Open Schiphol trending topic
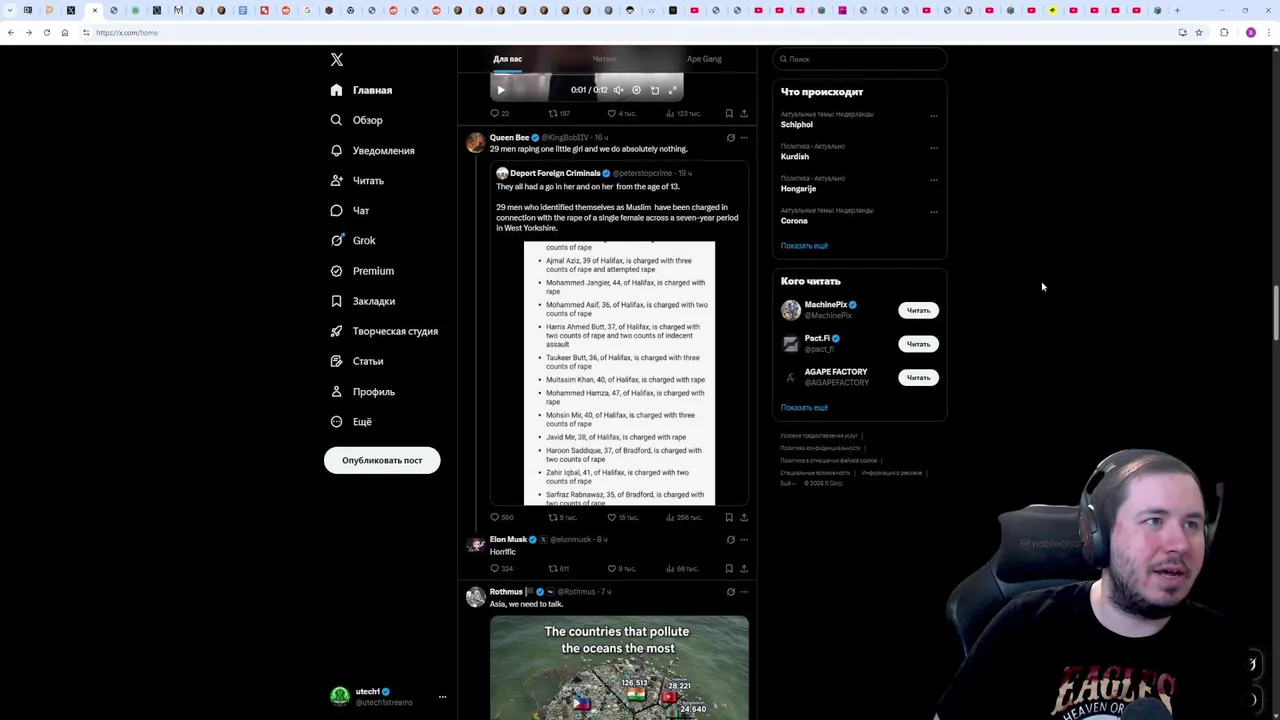This screenshot has width=1280, height=720. pyautogui.click(x=797, y=125)
